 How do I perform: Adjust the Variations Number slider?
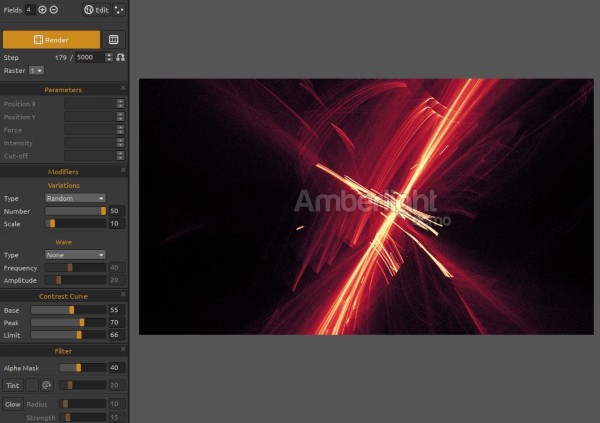(x=75, y=211)
